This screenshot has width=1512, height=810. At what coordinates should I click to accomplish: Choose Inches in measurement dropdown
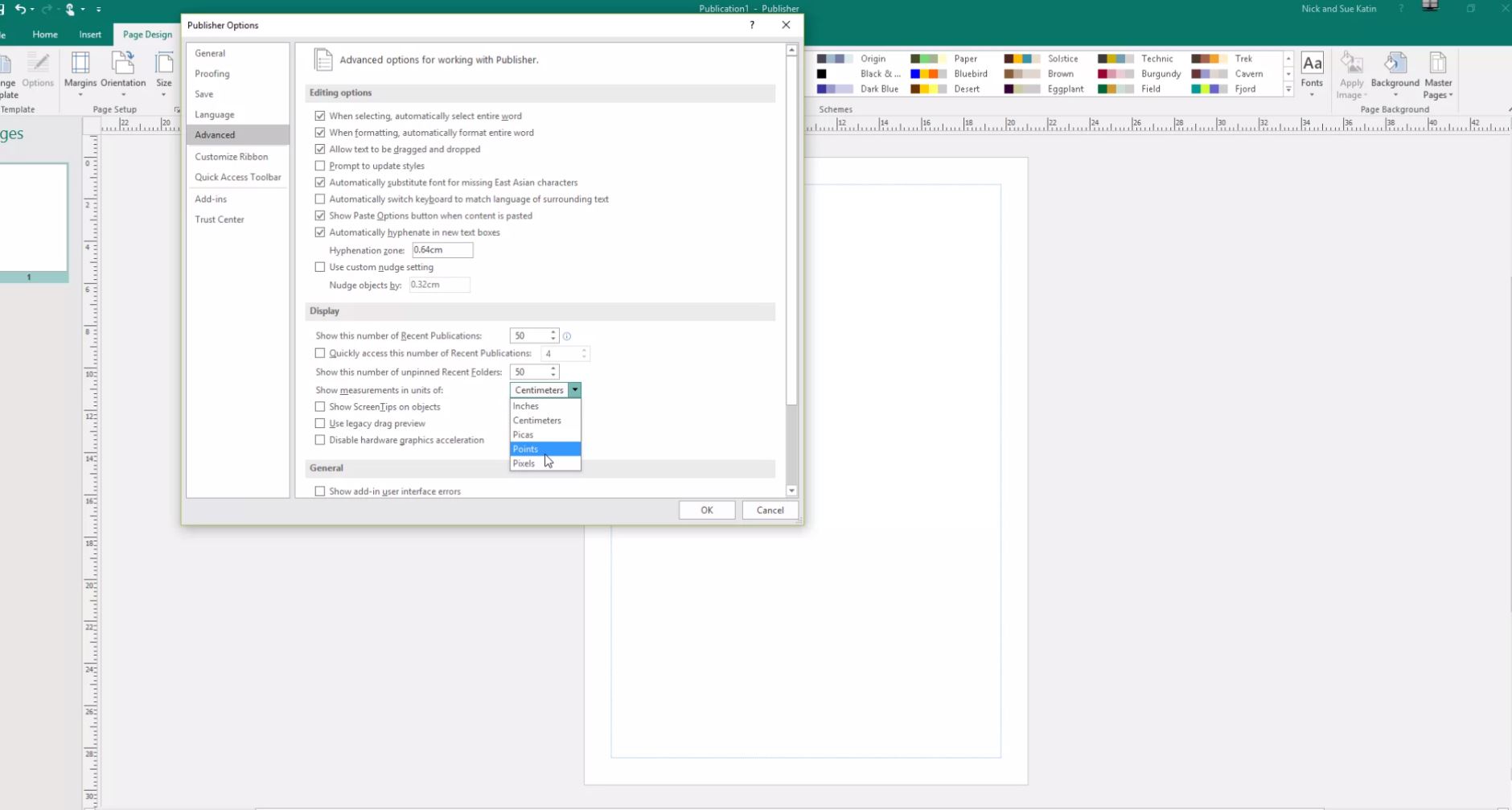pyautogui.click(x=526, y=406)
